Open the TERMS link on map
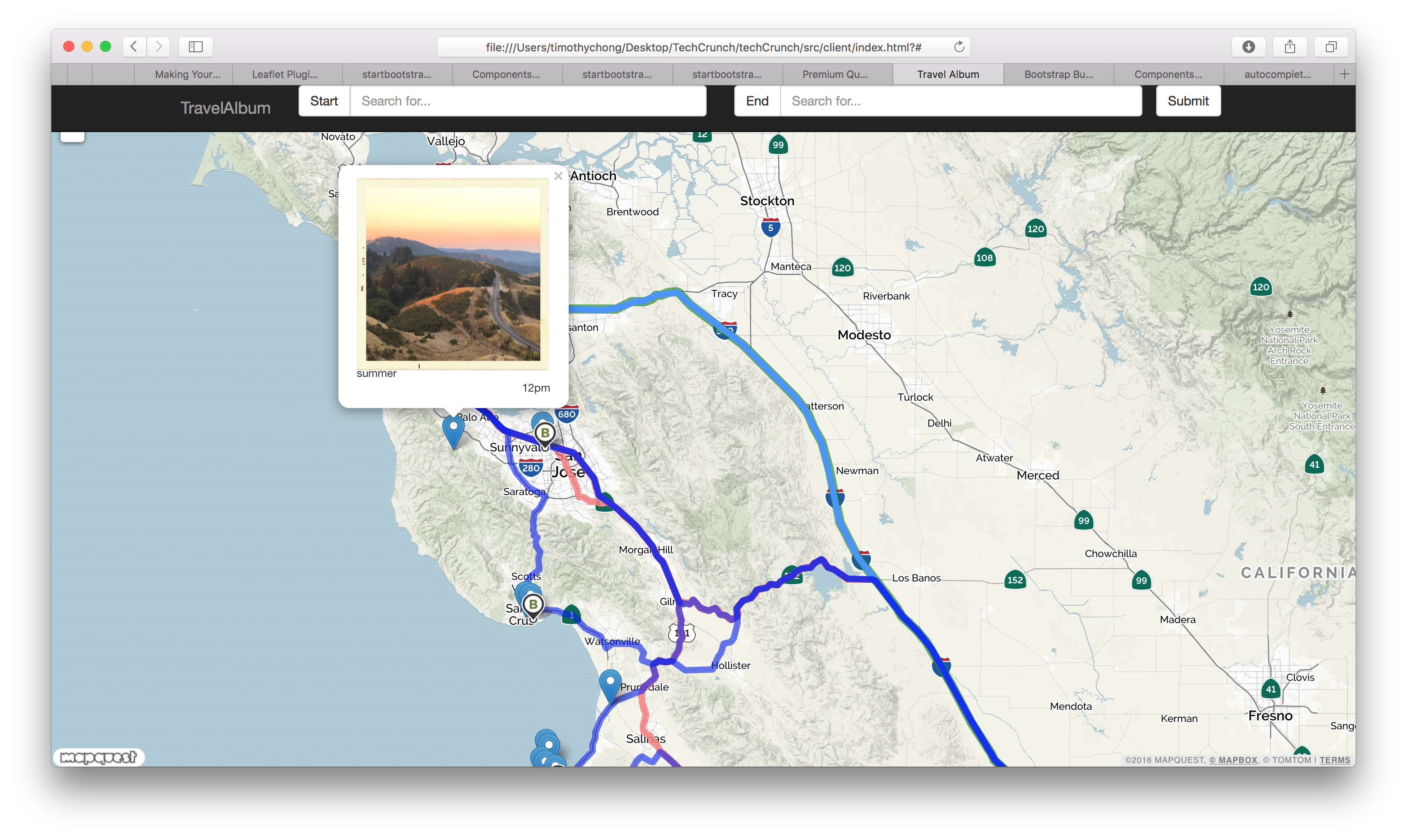The height and width of the screenshot is (840, 1407). pos(1335,760)
